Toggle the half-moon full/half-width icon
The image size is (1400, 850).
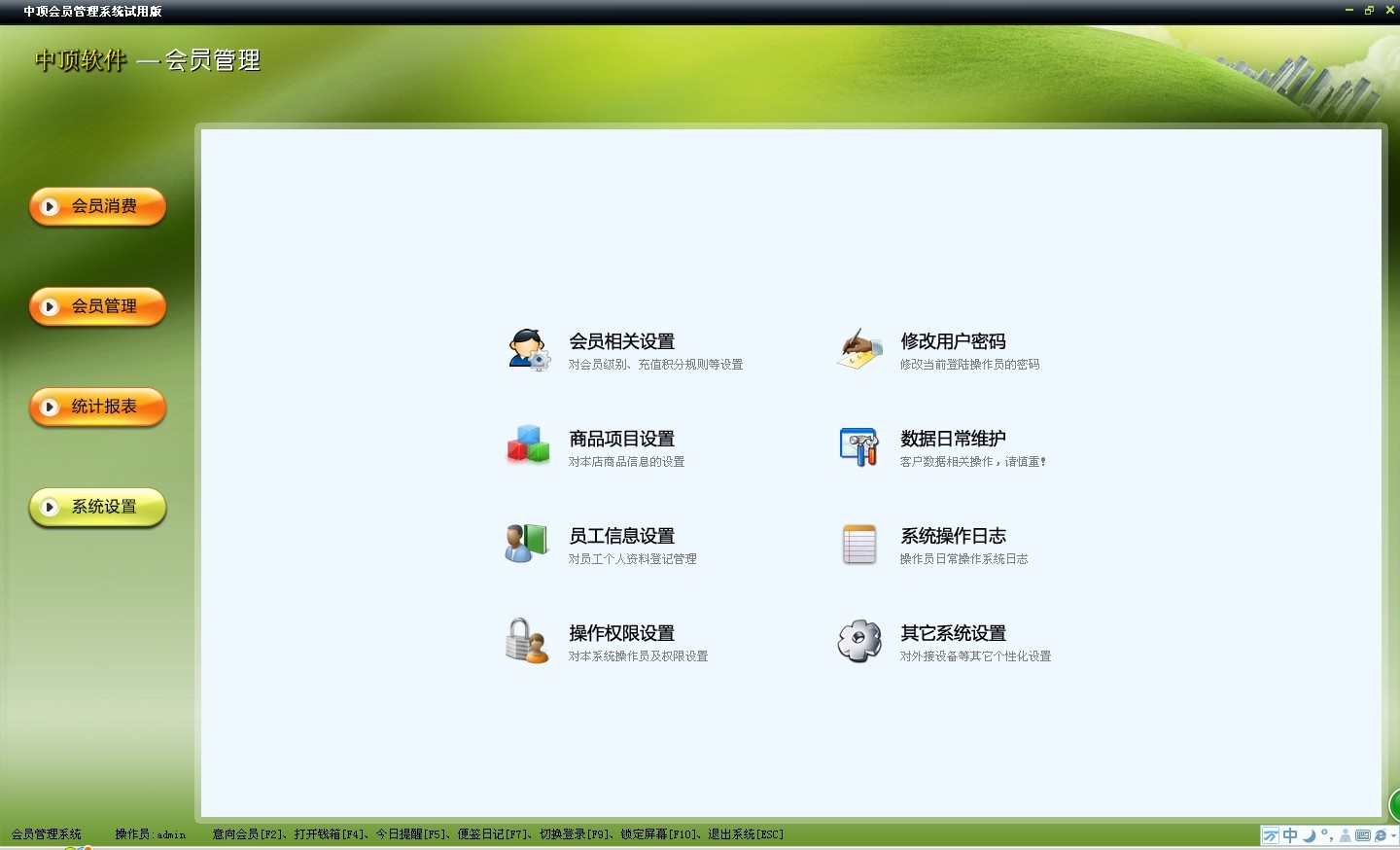1310,835
